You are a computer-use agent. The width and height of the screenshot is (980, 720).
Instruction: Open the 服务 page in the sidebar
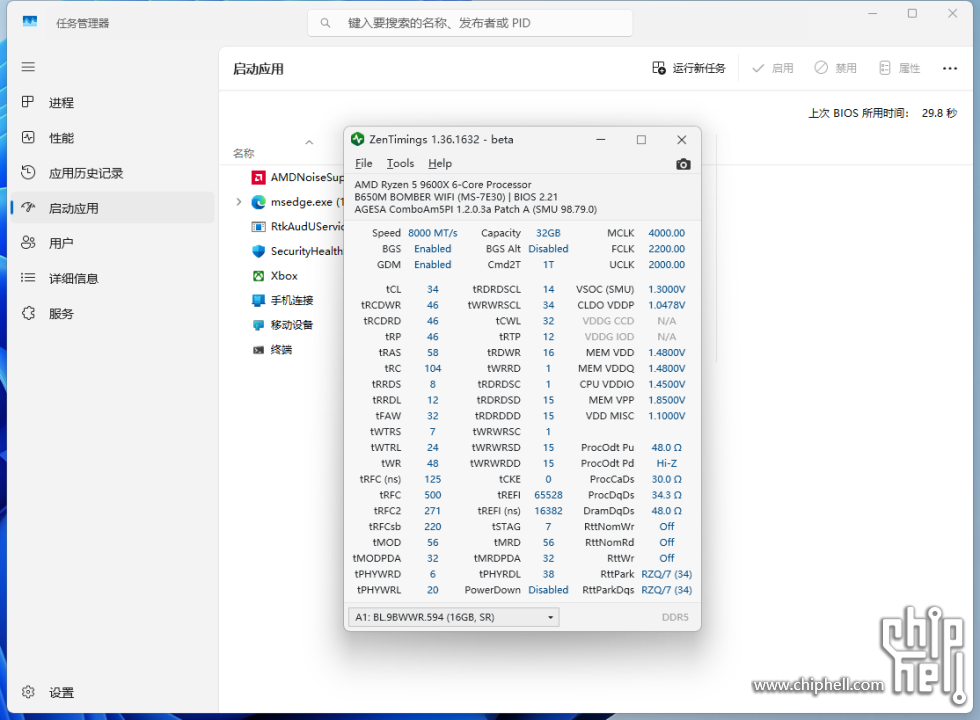(112, 313)
